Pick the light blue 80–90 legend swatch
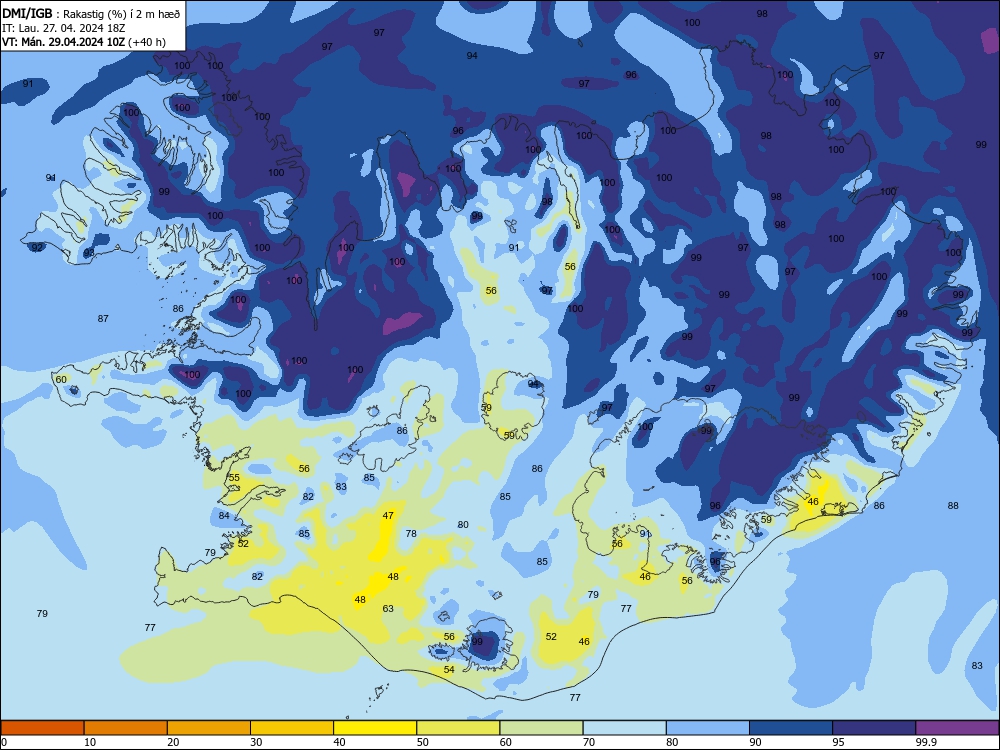 (x=708, y=728)
